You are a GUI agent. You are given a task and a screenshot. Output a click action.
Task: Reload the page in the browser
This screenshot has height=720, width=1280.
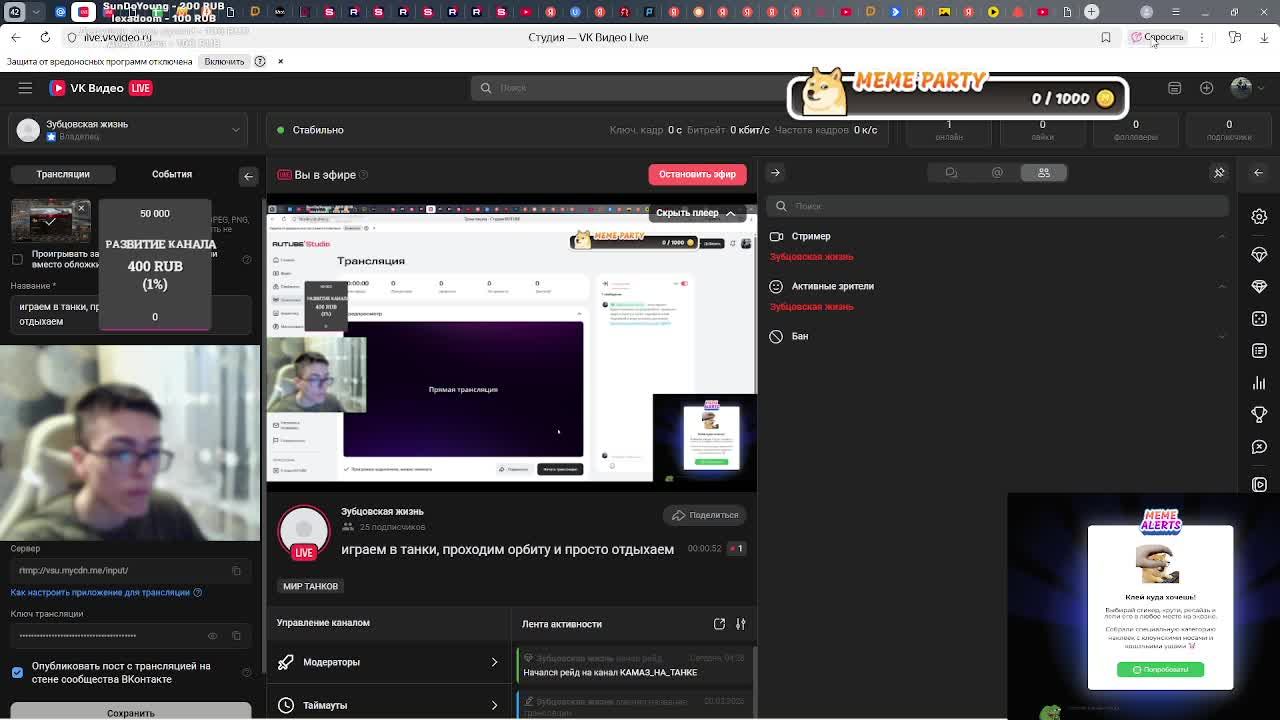(45, 37)
